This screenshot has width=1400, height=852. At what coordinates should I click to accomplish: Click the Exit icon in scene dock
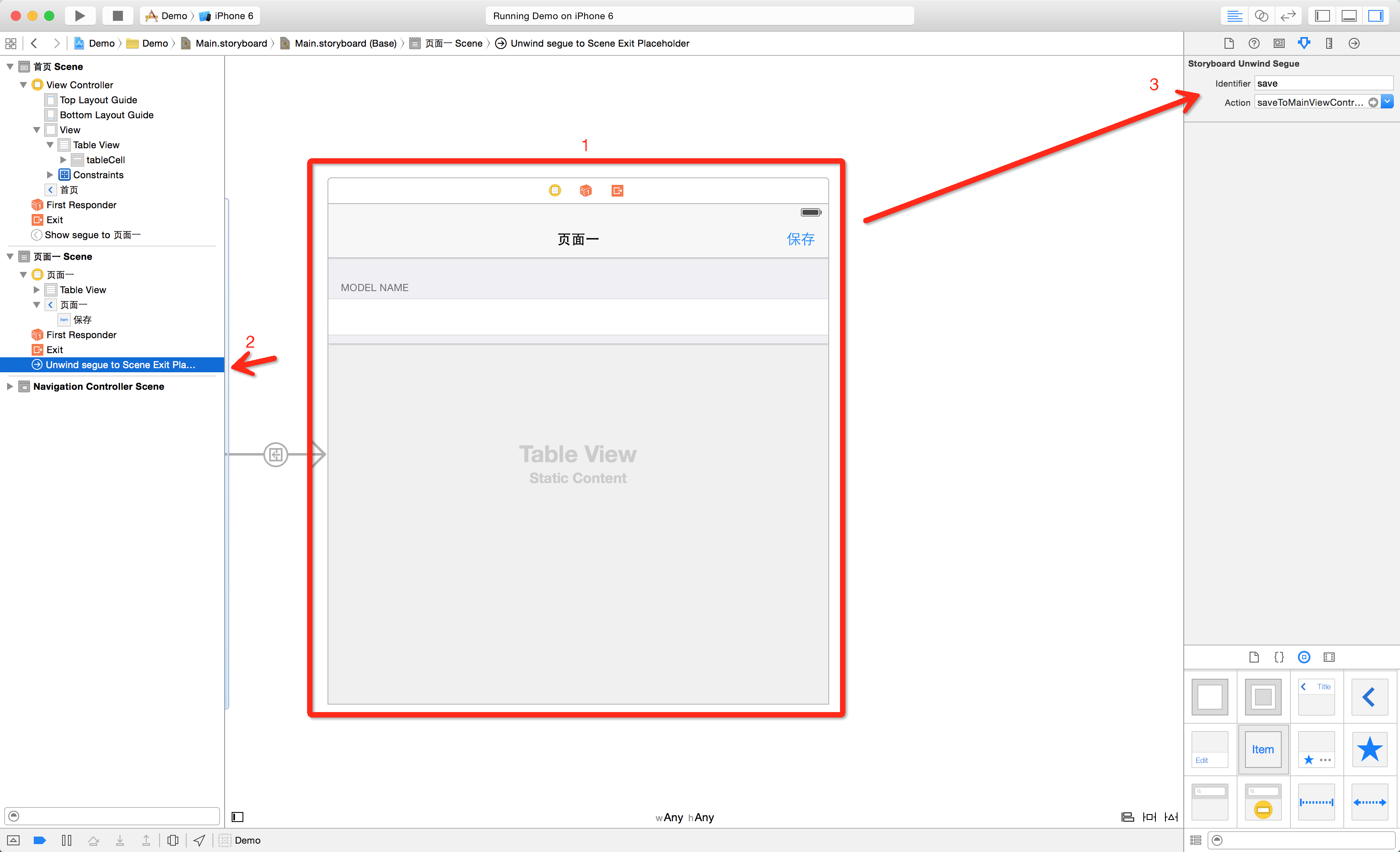[x=617, y=190]
